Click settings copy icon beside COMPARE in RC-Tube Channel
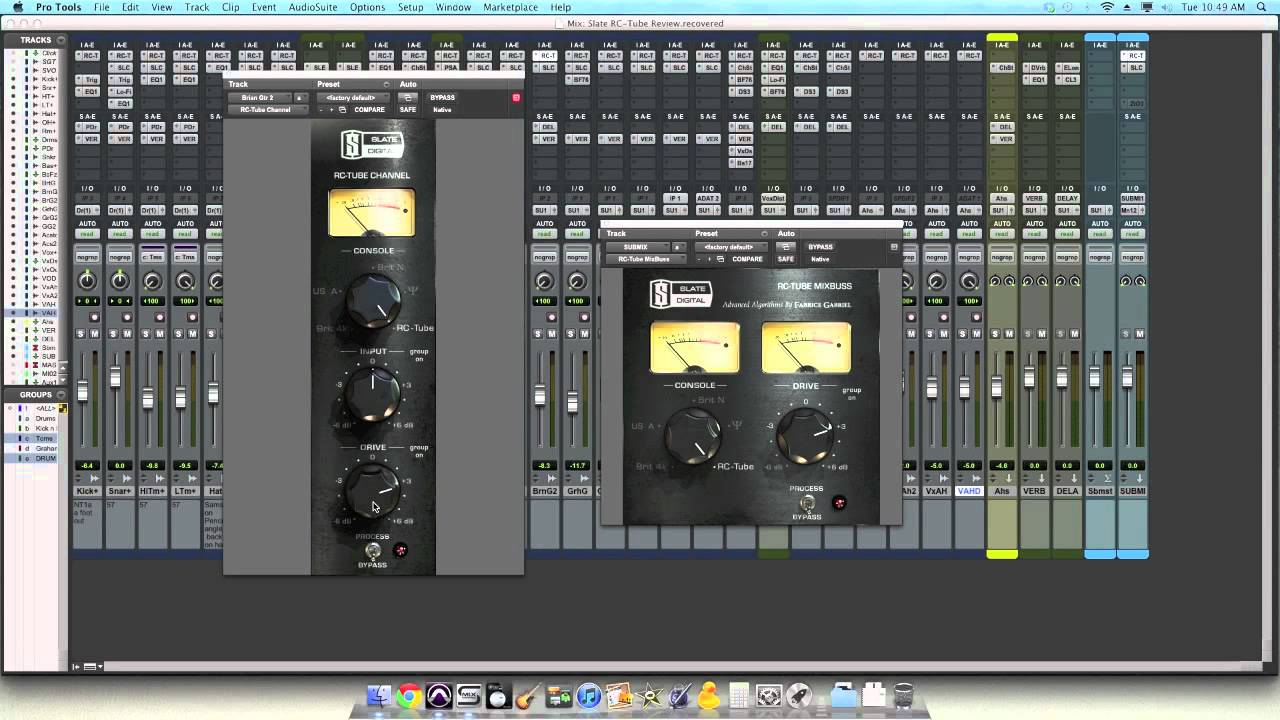Screen dimensions: 1280x720 [343, 110]
